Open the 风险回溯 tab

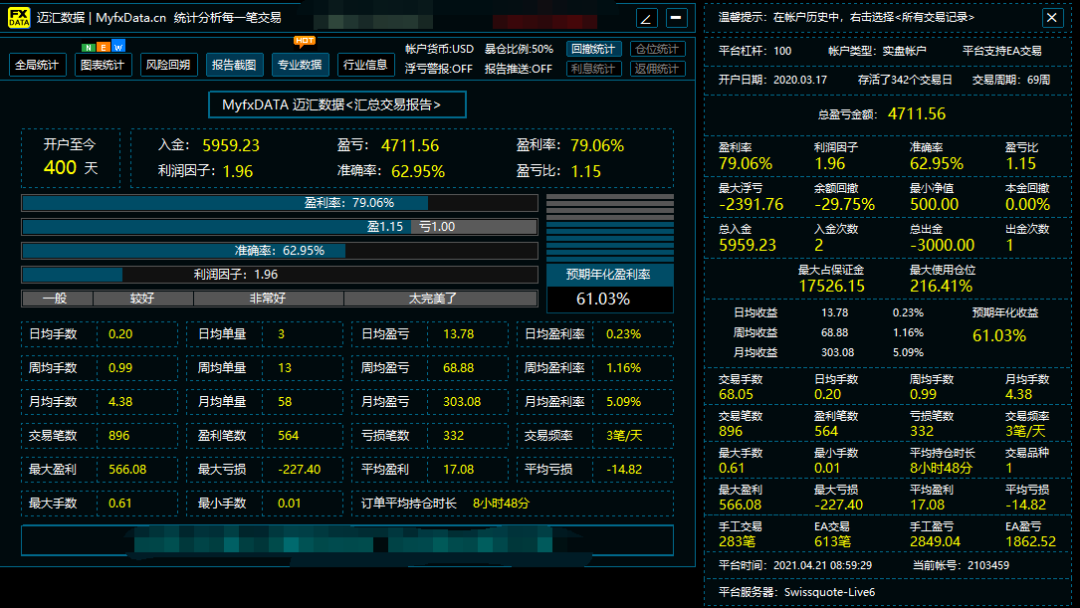click(x=169, y=65)
